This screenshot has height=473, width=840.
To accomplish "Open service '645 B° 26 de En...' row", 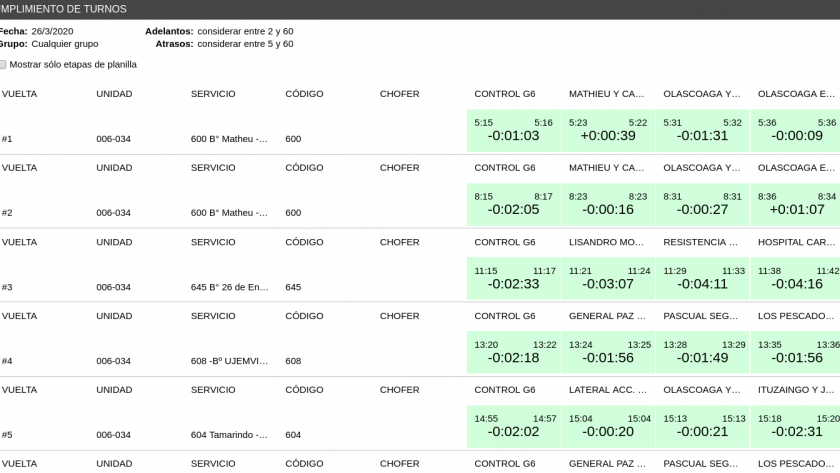I will pyautogui.click(x=229, y=287).
